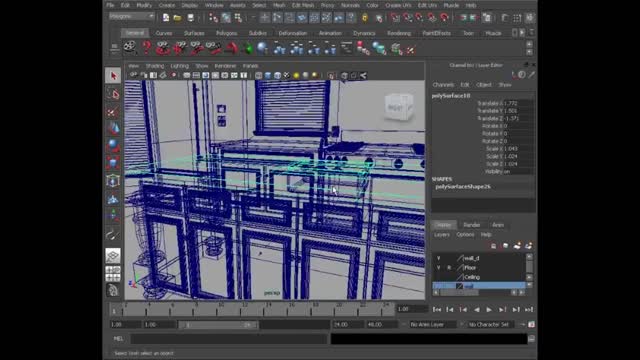Activate the Show Manipulator tool
The width and height of the screenshot is (640, 360).
[x=113, y=215]
